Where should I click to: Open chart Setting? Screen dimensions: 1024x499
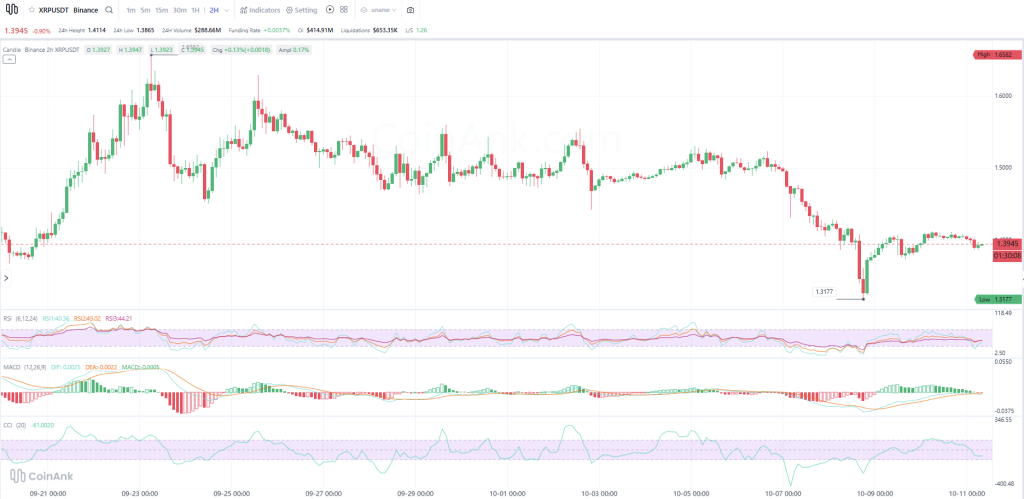coord(301,10)
